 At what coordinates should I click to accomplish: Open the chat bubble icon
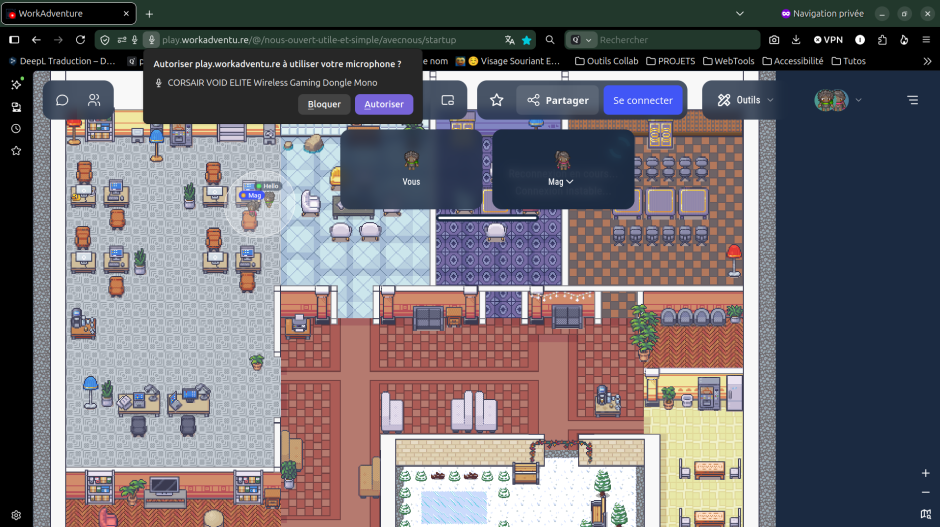(62, 100)
